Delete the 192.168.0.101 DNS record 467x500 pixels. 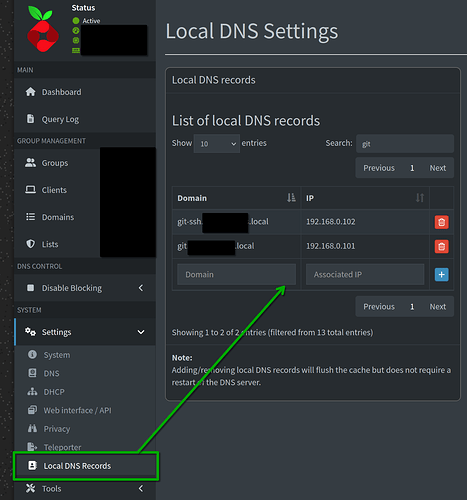tap(441, 247)
